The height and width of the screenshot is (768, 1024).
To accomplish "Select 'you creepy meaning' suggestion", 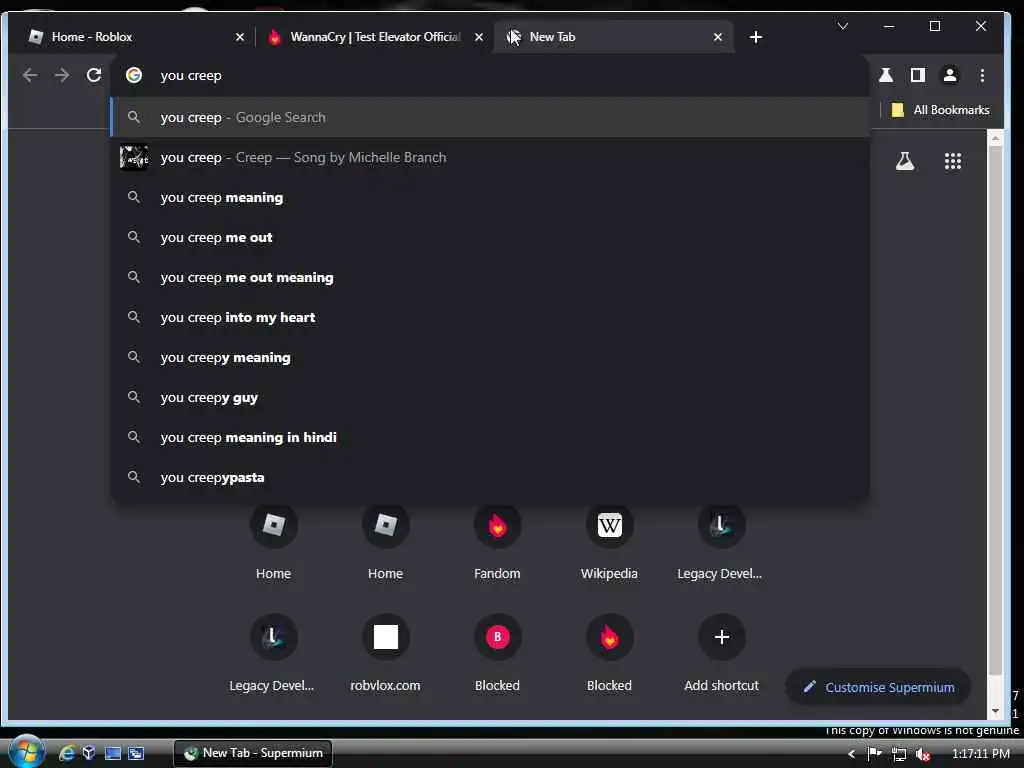I will [490, 357].
